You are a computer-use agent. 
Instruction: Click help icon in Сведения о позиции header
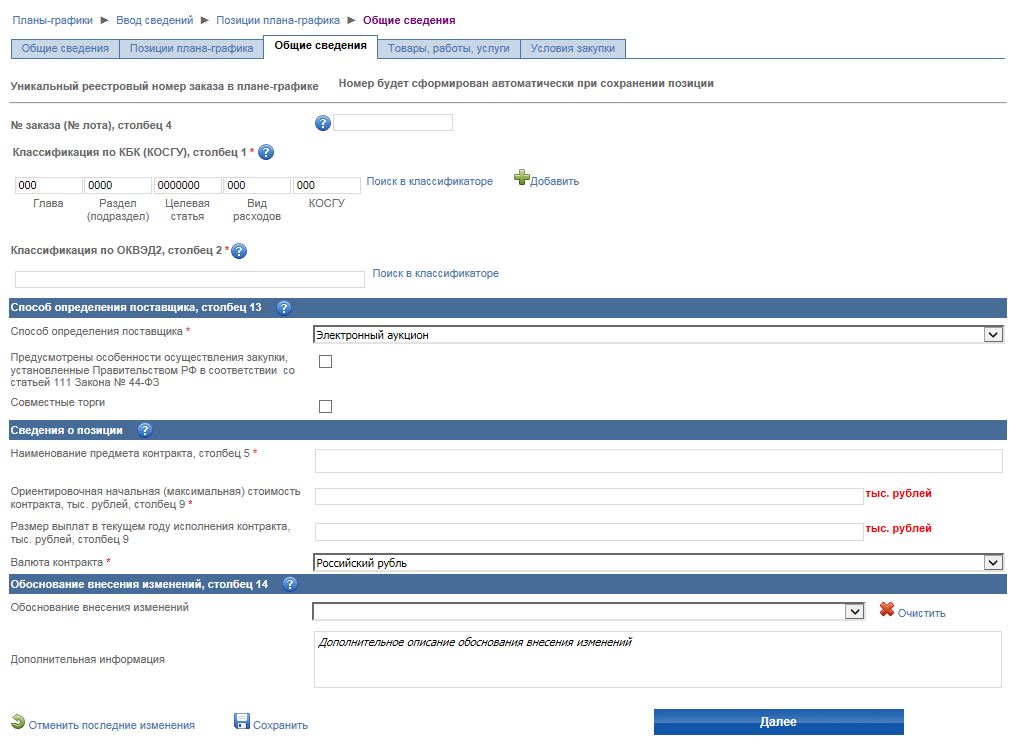point(144,430)
